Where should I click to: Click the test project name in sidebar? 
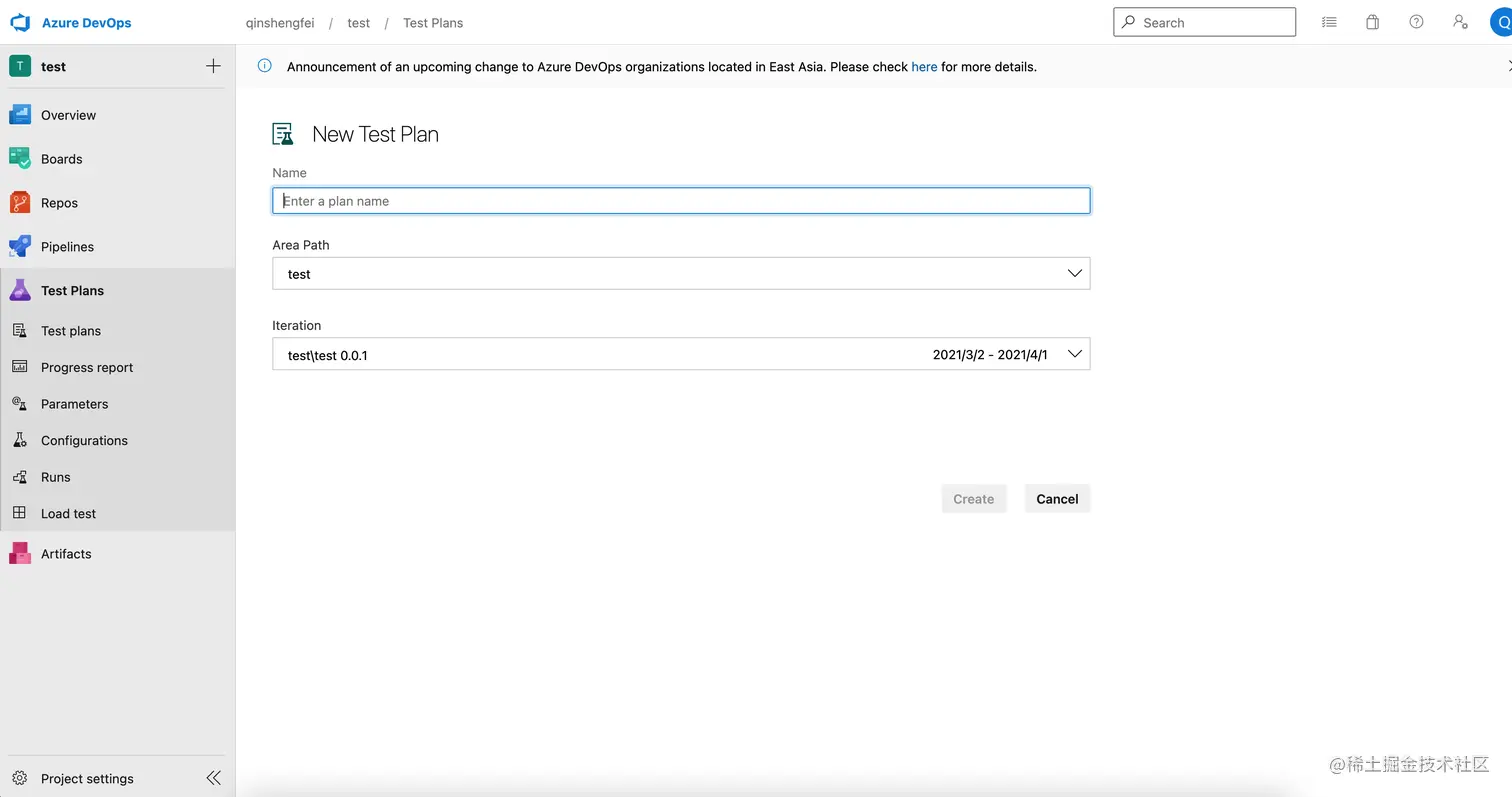54,66
